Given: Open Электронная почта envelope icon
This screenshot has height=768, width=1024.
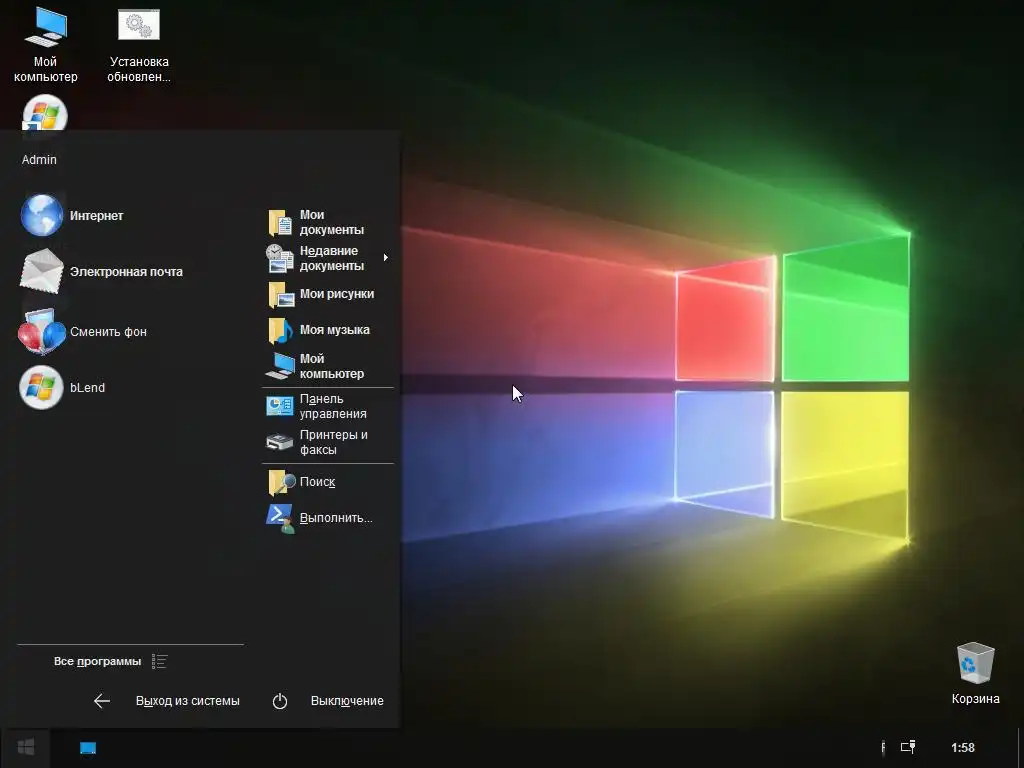Looking at the screenshot, I should (42, 271).
